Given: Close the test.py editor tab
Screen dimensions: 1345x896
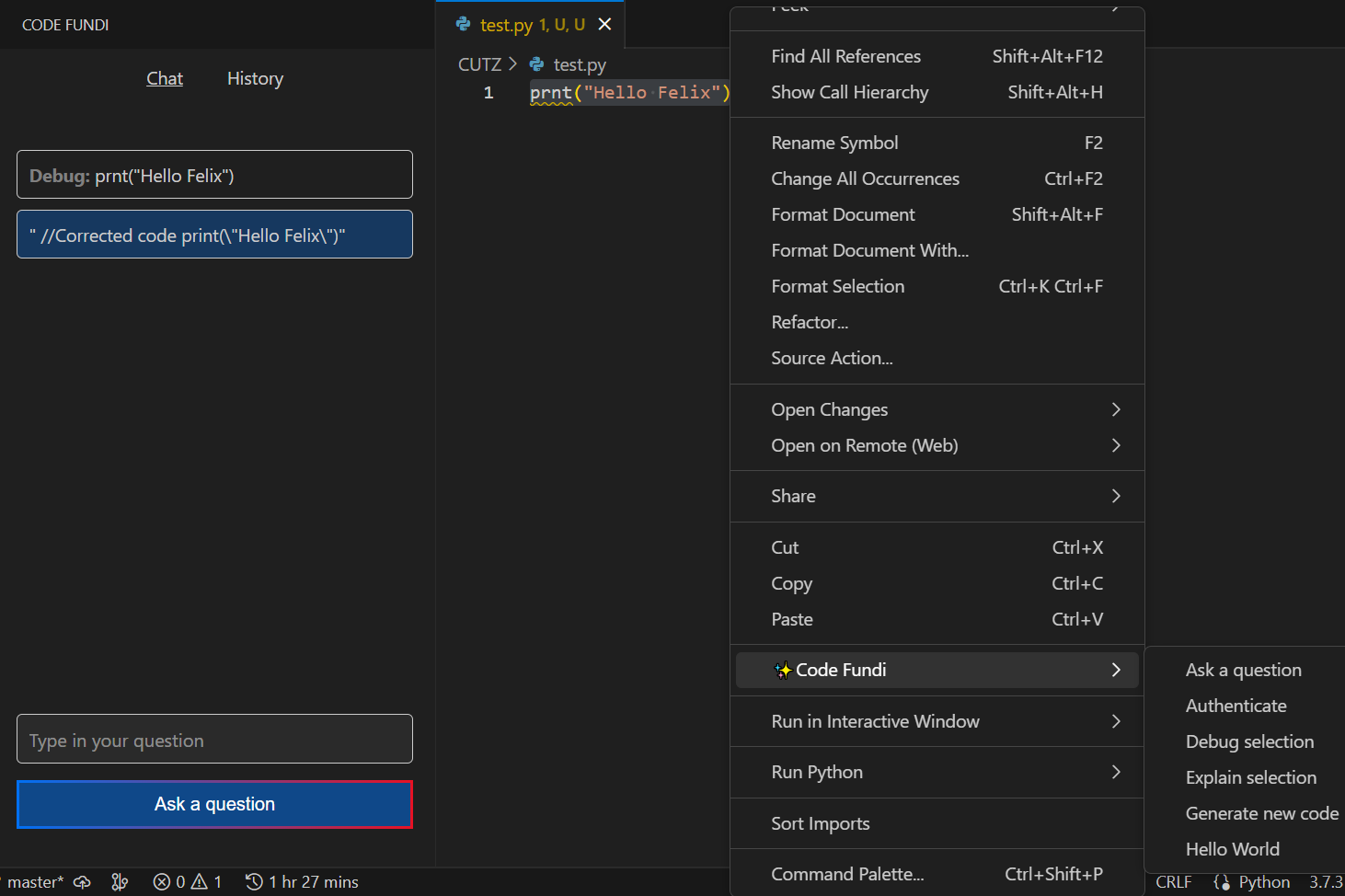Looking at the screenshot, I should [x=604, y=24].
